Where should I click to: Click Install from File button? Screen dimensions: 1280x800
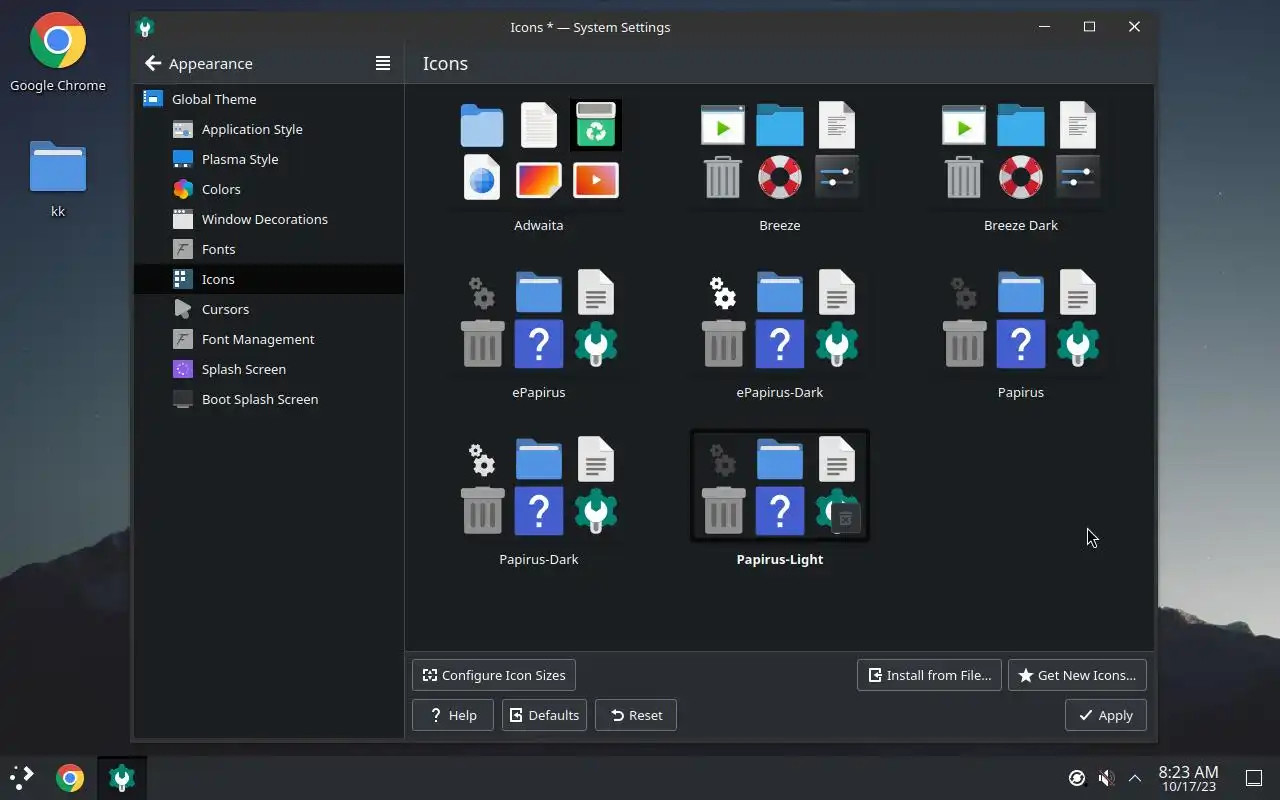[x=929, y=675]
